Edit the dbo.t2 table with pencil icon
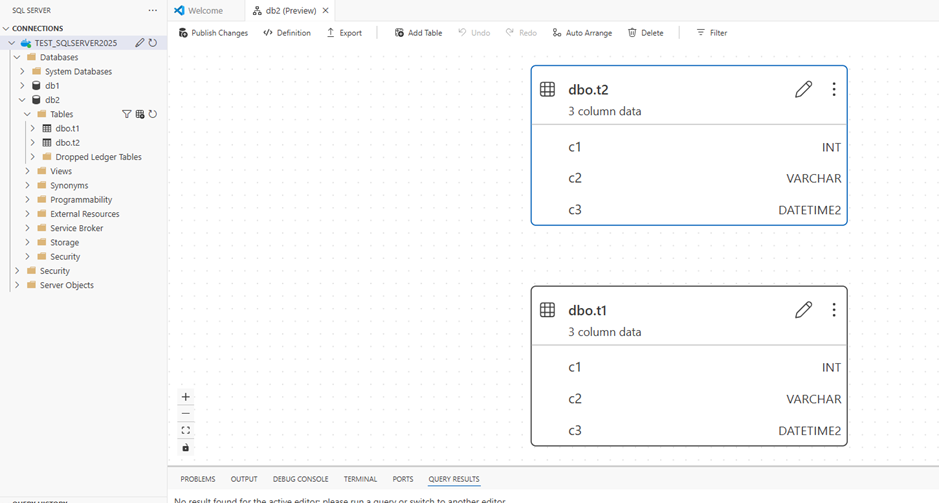 803,89
